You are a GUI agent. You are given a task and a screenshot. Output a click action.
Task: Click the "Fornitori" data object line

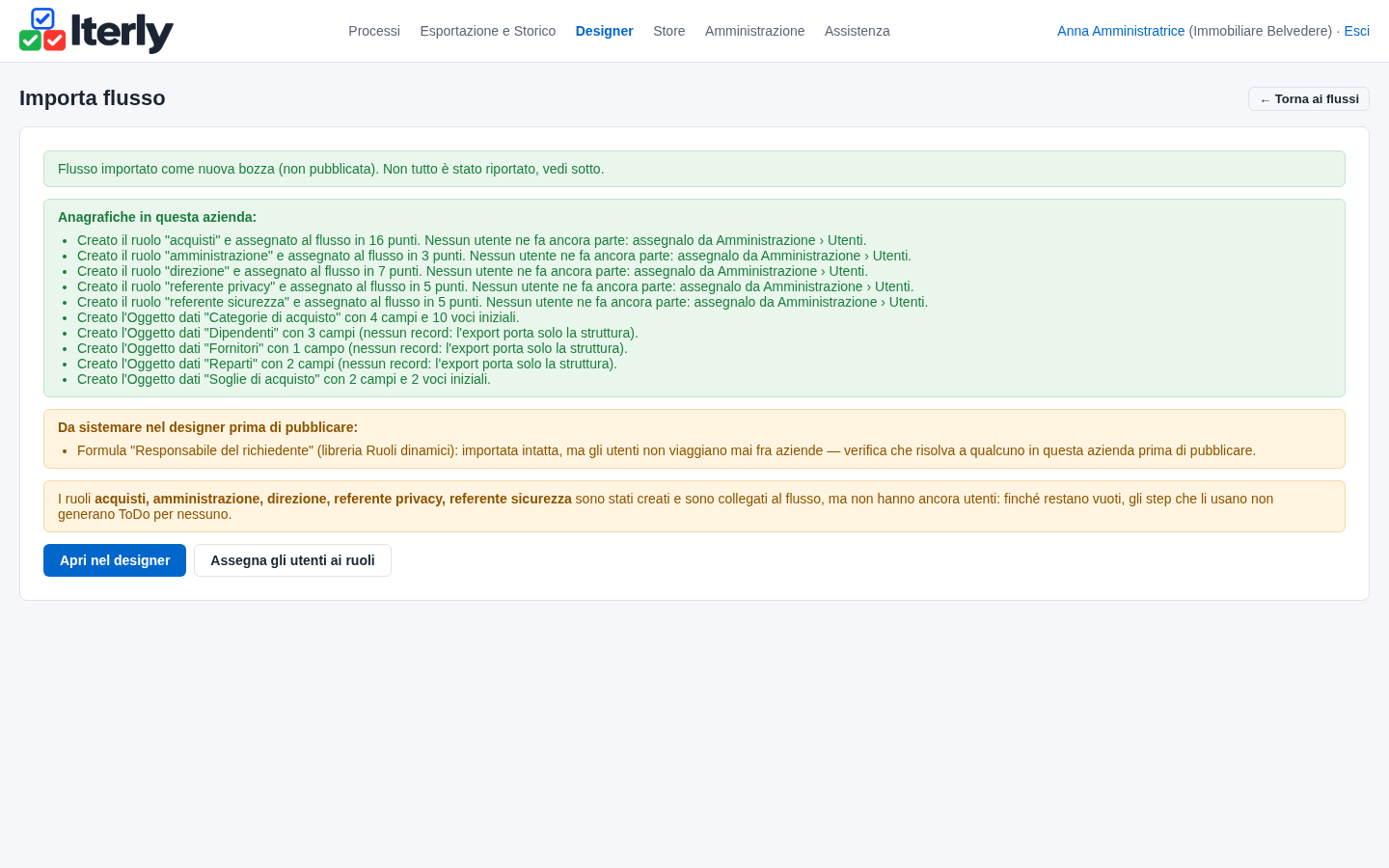[x=352, y=348]
